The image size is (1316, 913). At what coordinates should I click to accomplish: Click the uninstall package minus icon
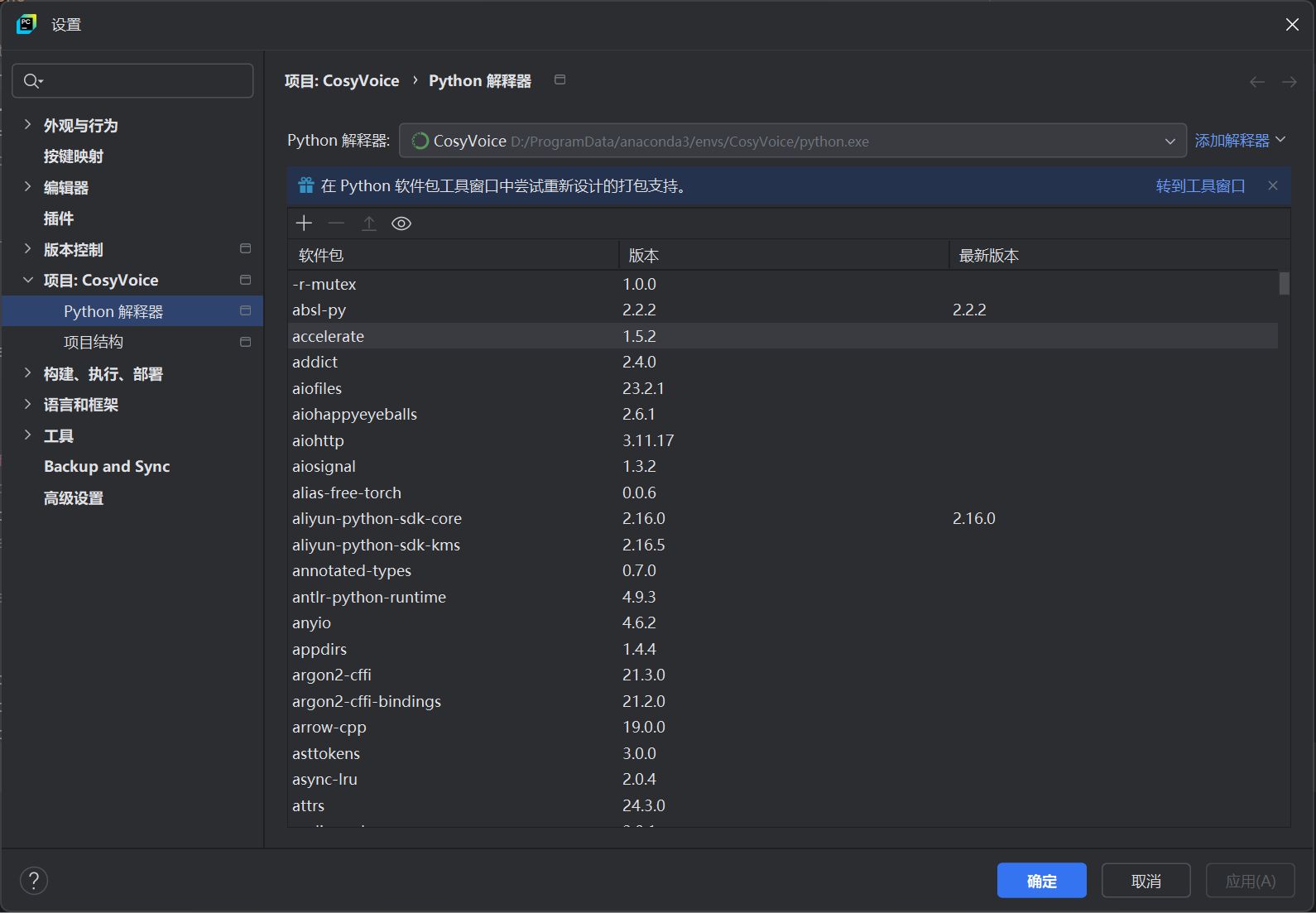pyautogui.click(x=336, y=223)
